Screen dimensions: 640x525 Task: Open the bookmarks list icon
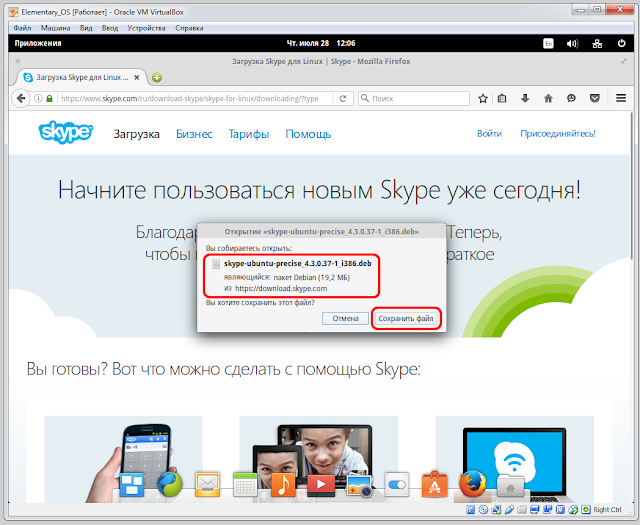coord(502,98)
